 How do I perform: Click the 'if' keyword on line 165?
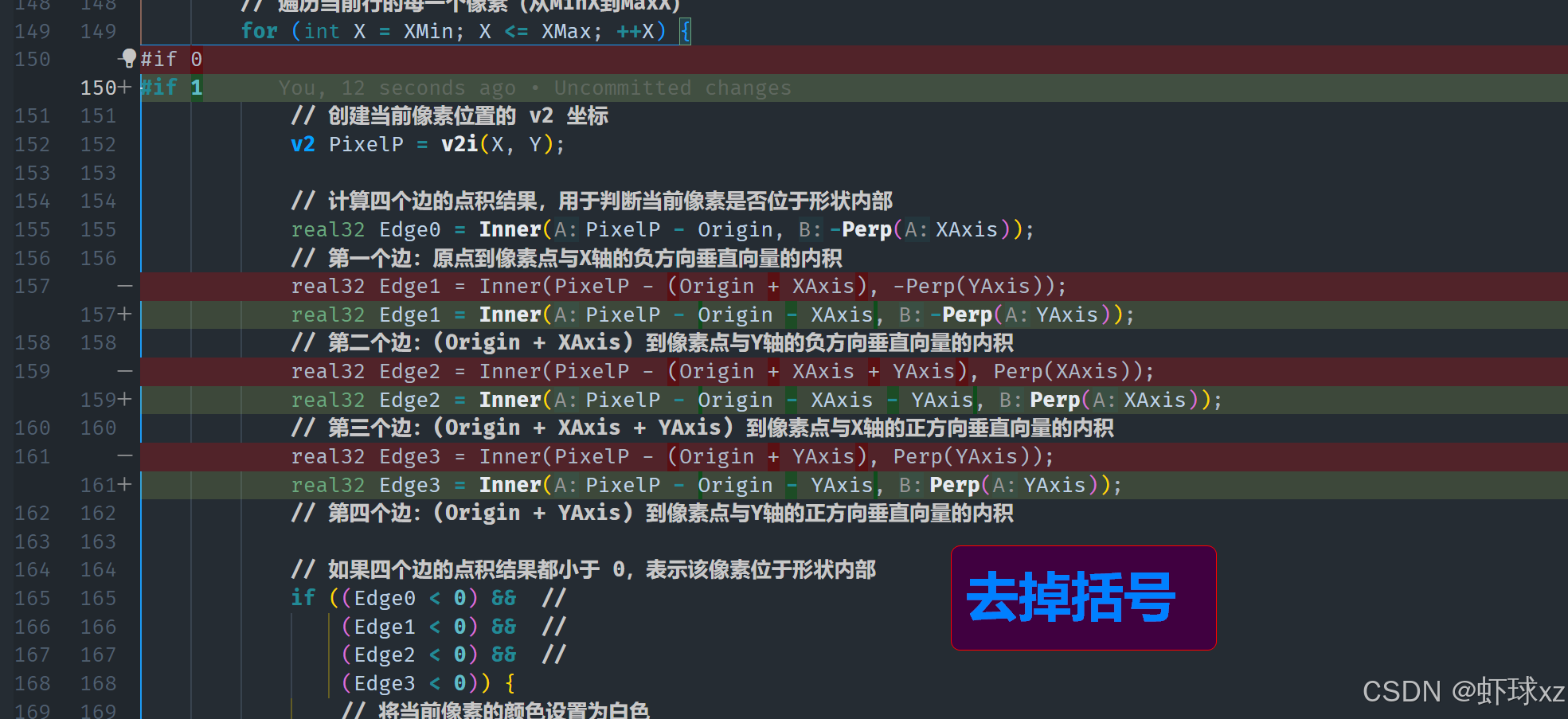(303, 597)
